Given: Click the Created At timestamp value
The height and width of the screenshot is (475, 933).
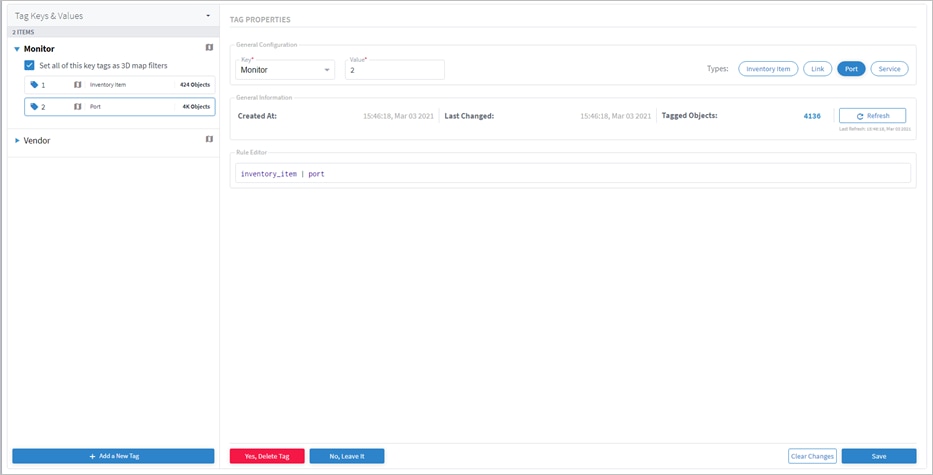Looking at the screenshot, I should [x=399, y=116].
